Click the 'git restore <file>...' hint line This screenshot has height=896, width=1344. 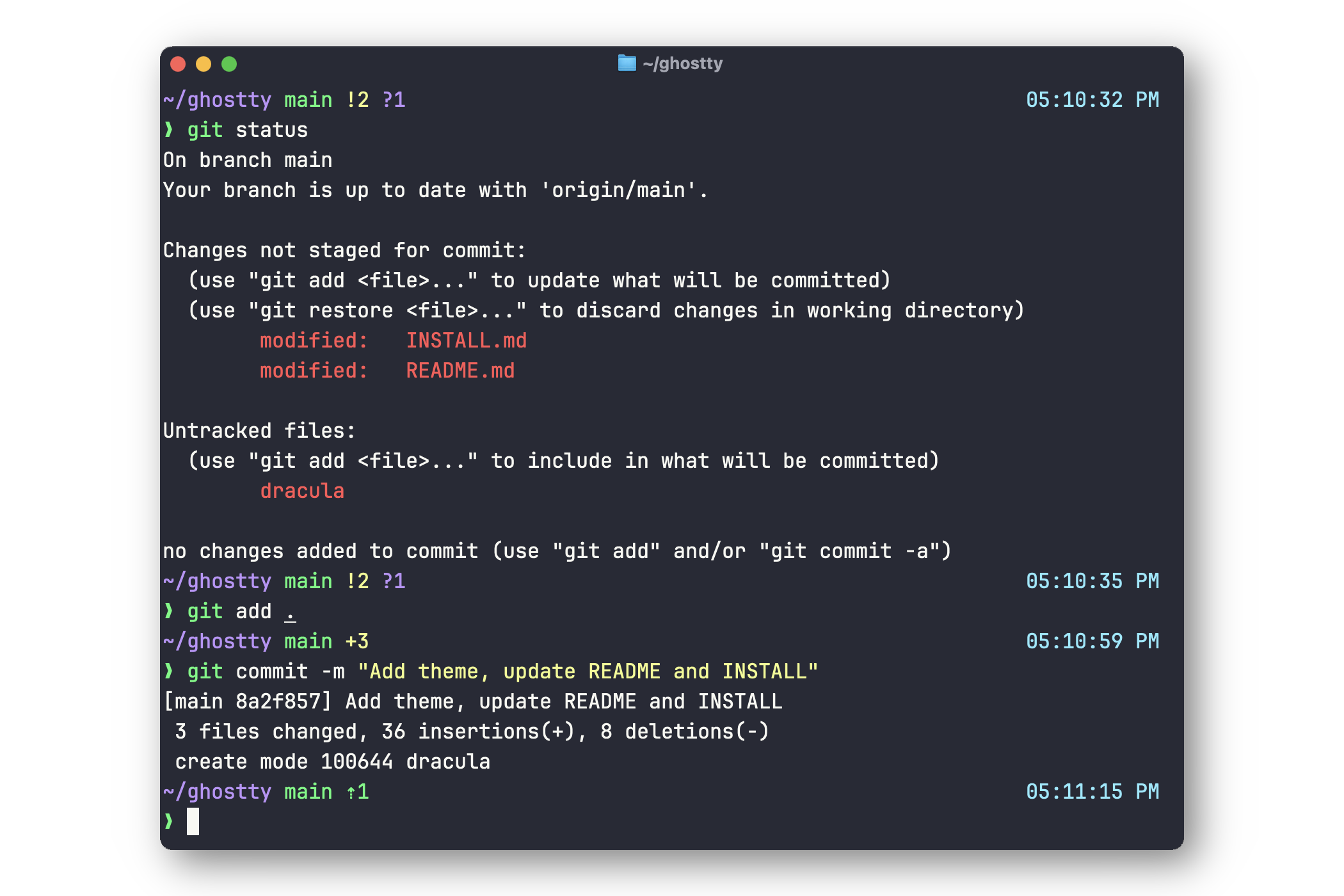[x=605, y=310]
